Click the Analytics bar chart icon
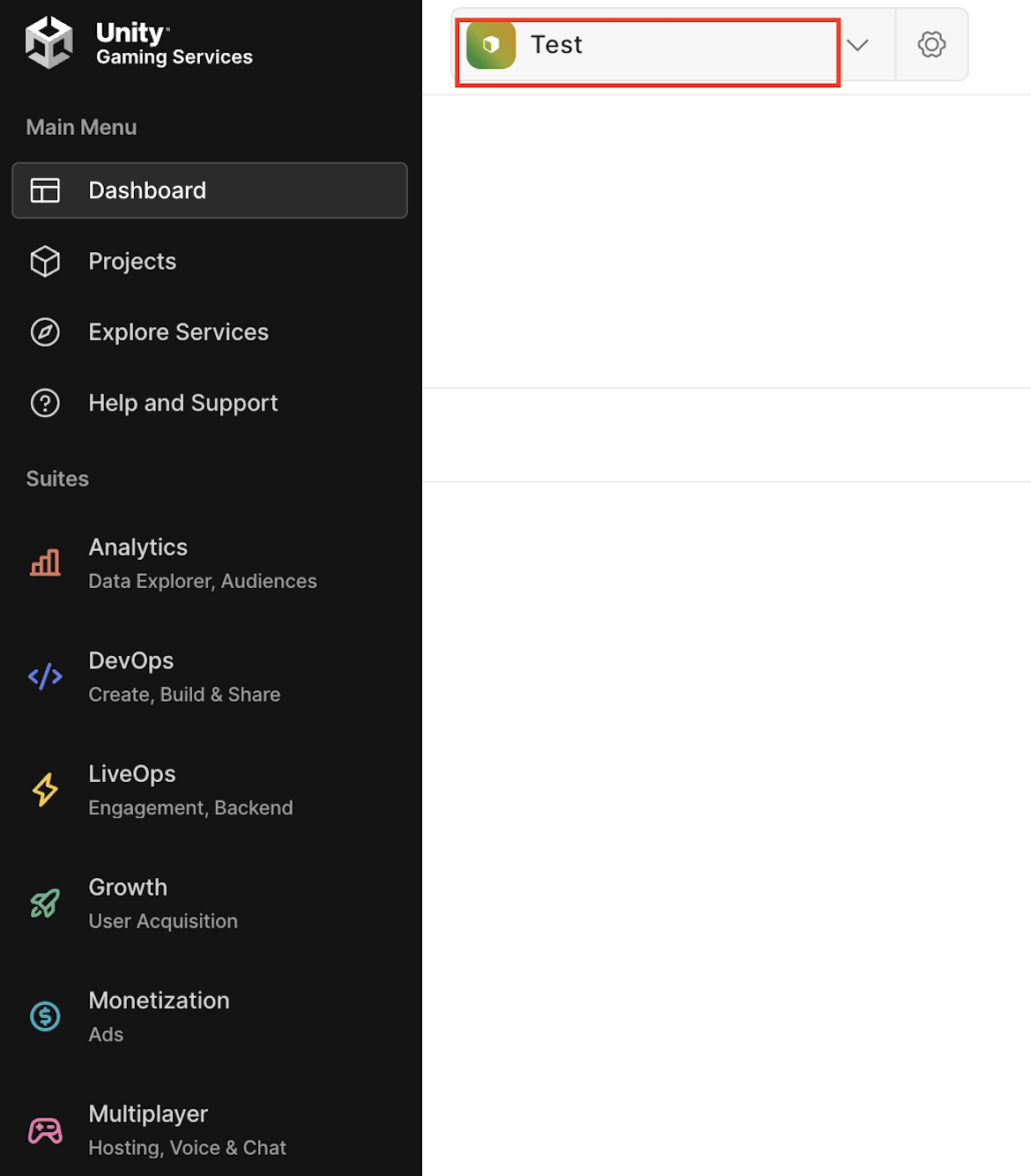 [45, 562]
